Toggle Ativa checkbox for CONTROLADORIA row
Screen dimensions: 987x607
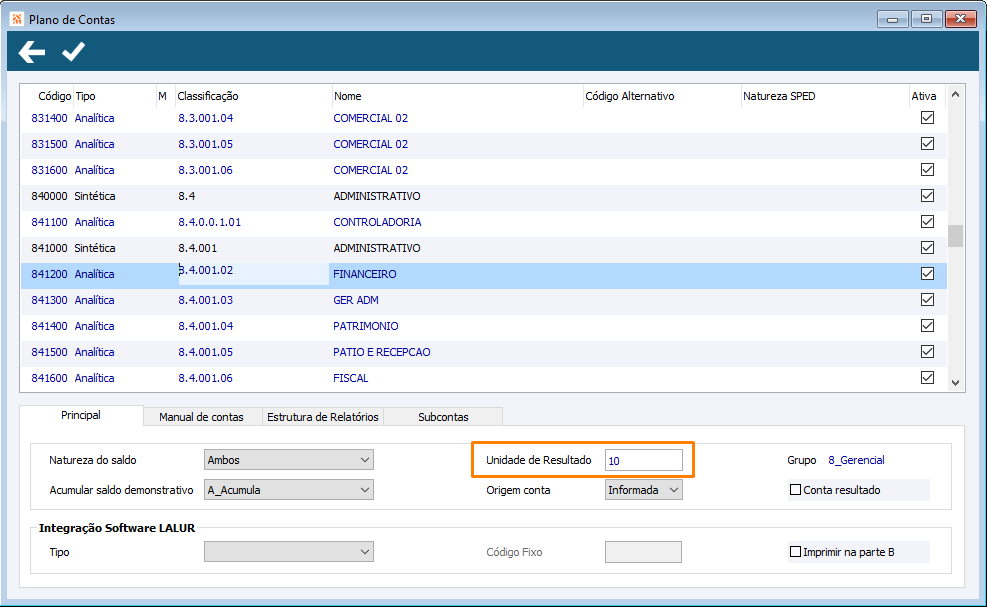(x=927, y=222)
